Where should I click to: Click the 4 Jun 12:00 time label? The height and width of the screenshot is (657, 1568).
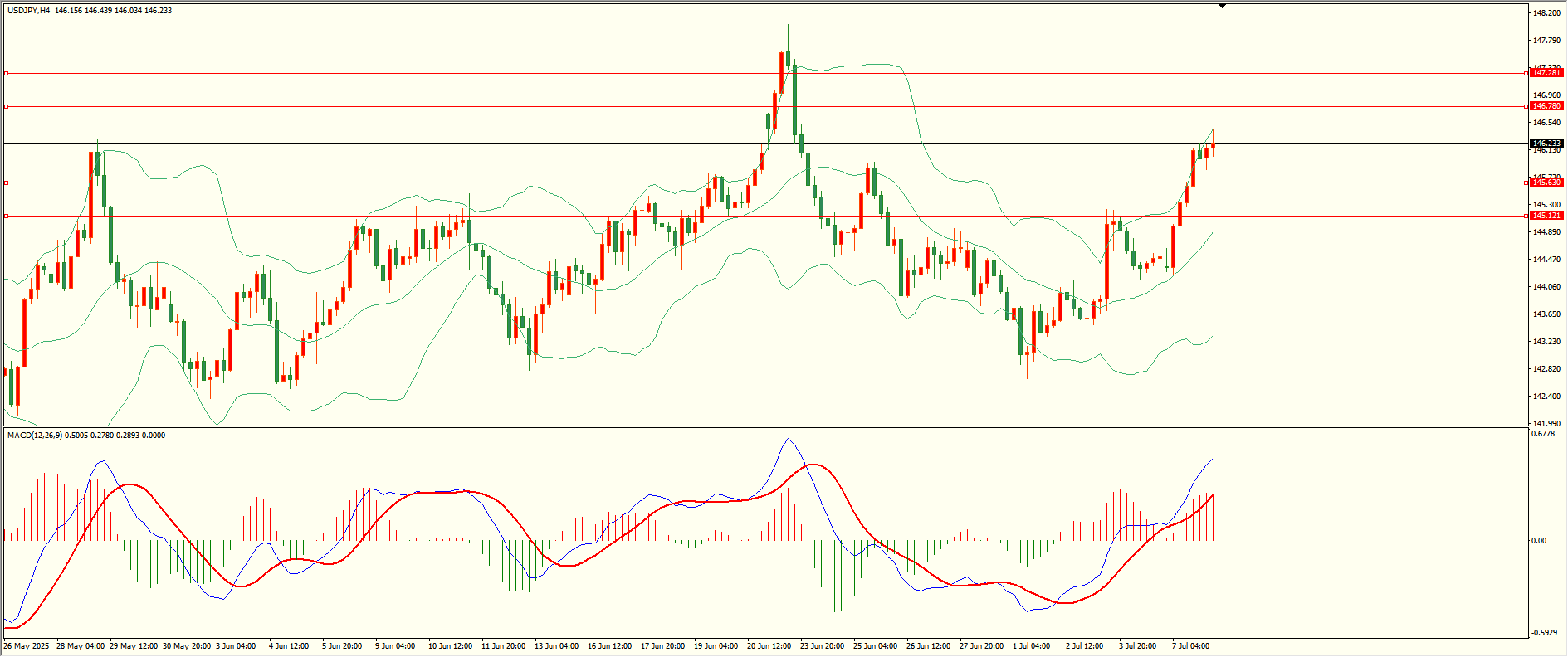click(x=290, y=646)
